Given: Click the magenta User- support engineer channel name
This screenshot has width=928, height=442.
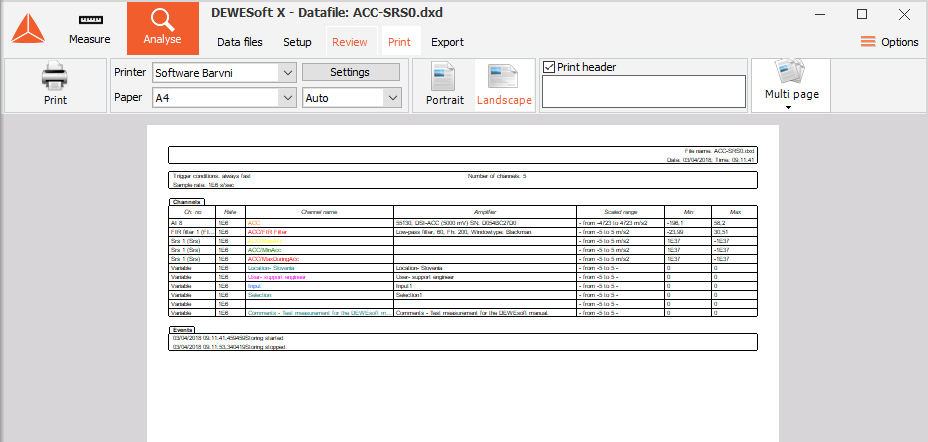Looking at the screenshot, I should [276, 277].
